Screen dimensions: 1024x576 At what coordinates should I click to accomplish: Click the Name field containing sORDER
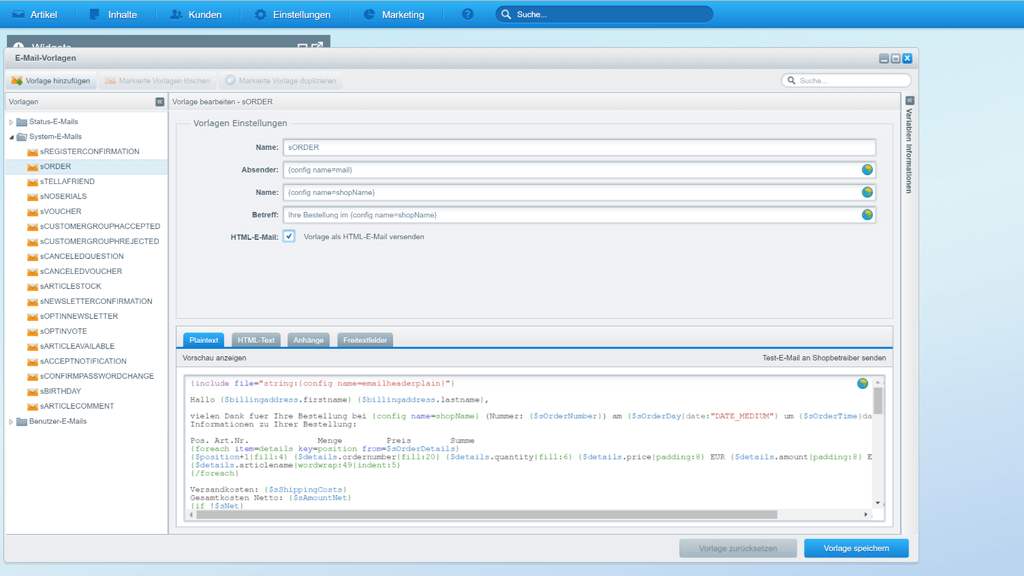tap(579, 148)
